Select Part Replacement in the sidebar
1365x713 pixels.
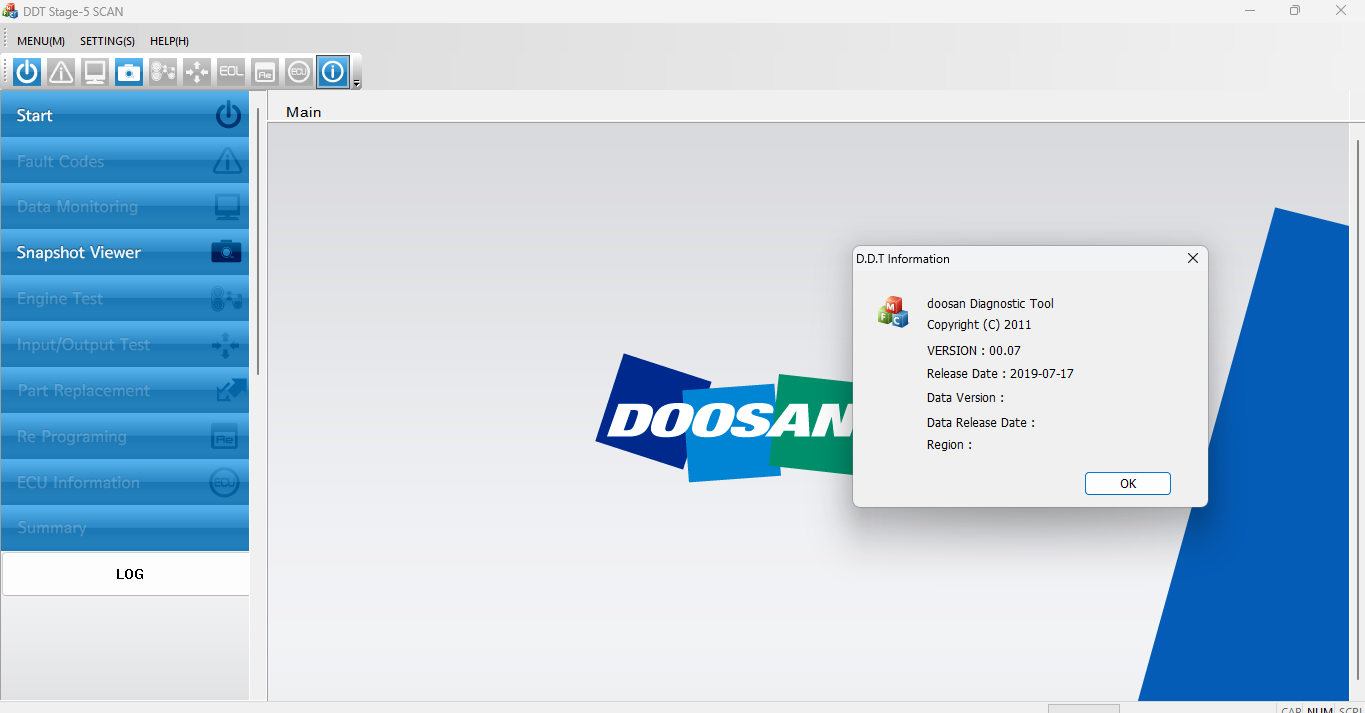point(125,391)
